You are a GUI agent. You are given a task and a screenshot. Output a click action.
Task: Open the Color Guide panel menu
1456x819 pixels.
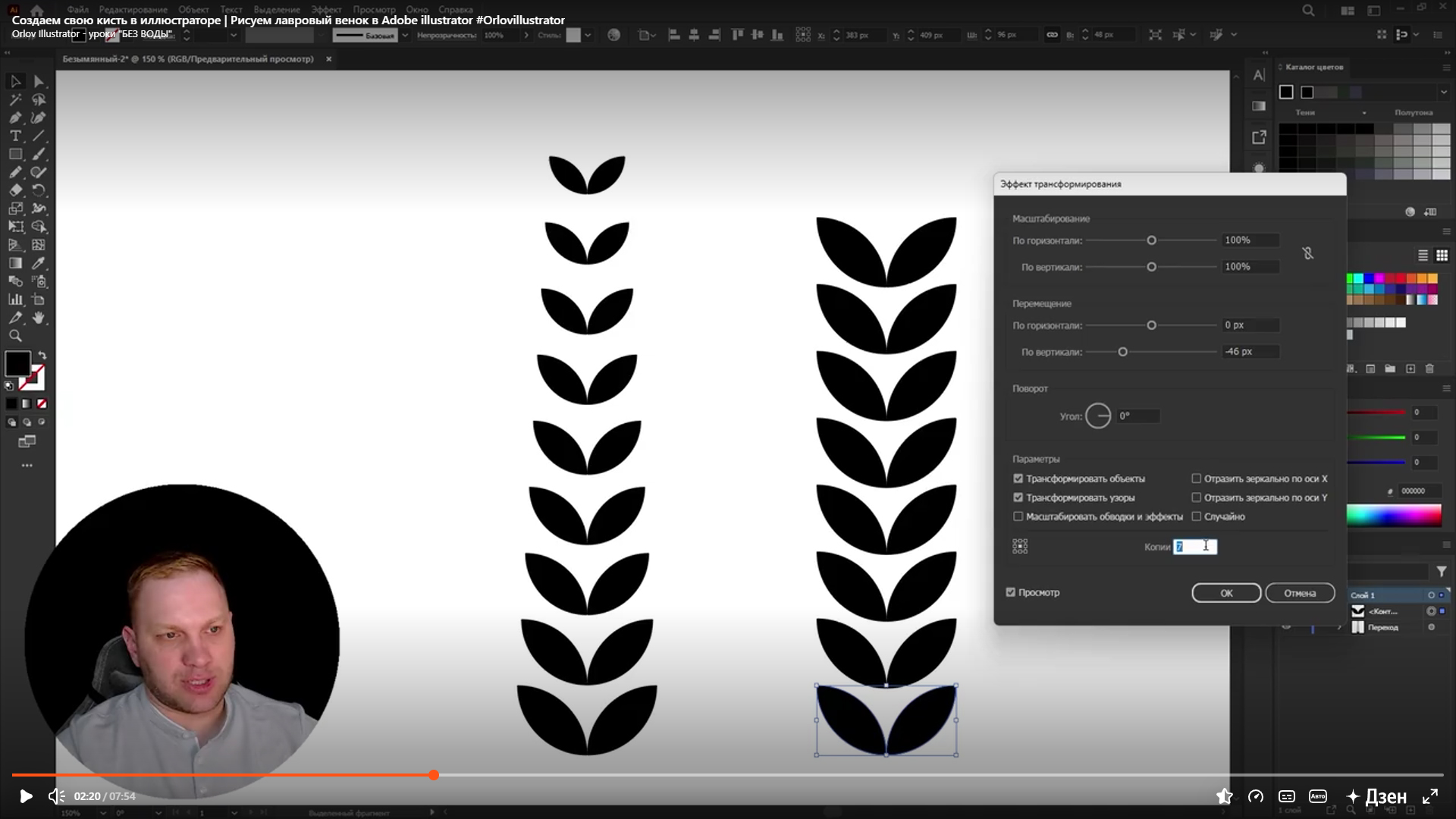(x=1446, y=67)
